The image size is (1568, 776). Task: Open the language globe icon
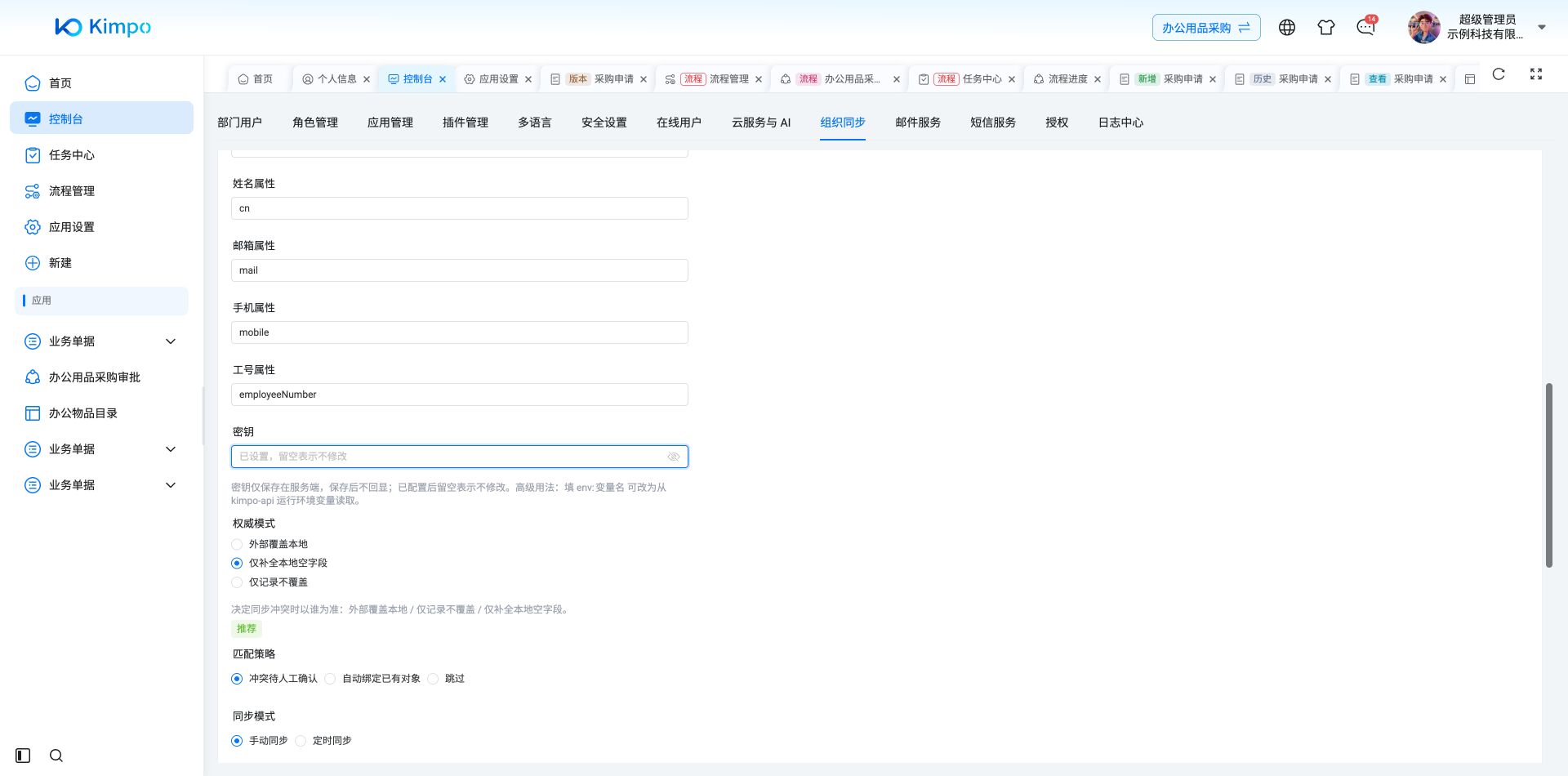[1287, 27]
